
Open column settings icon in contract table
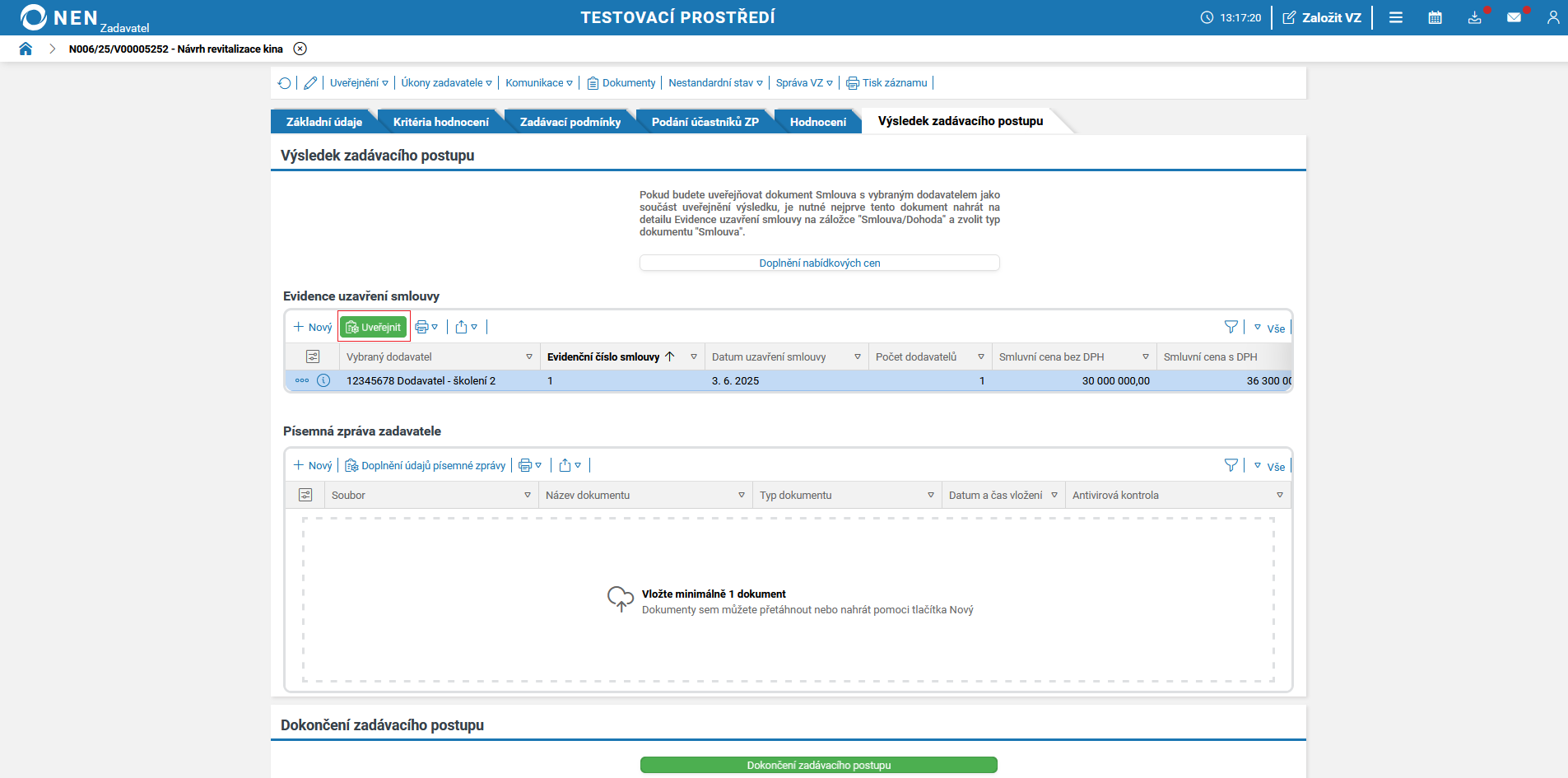click(313, 356)
